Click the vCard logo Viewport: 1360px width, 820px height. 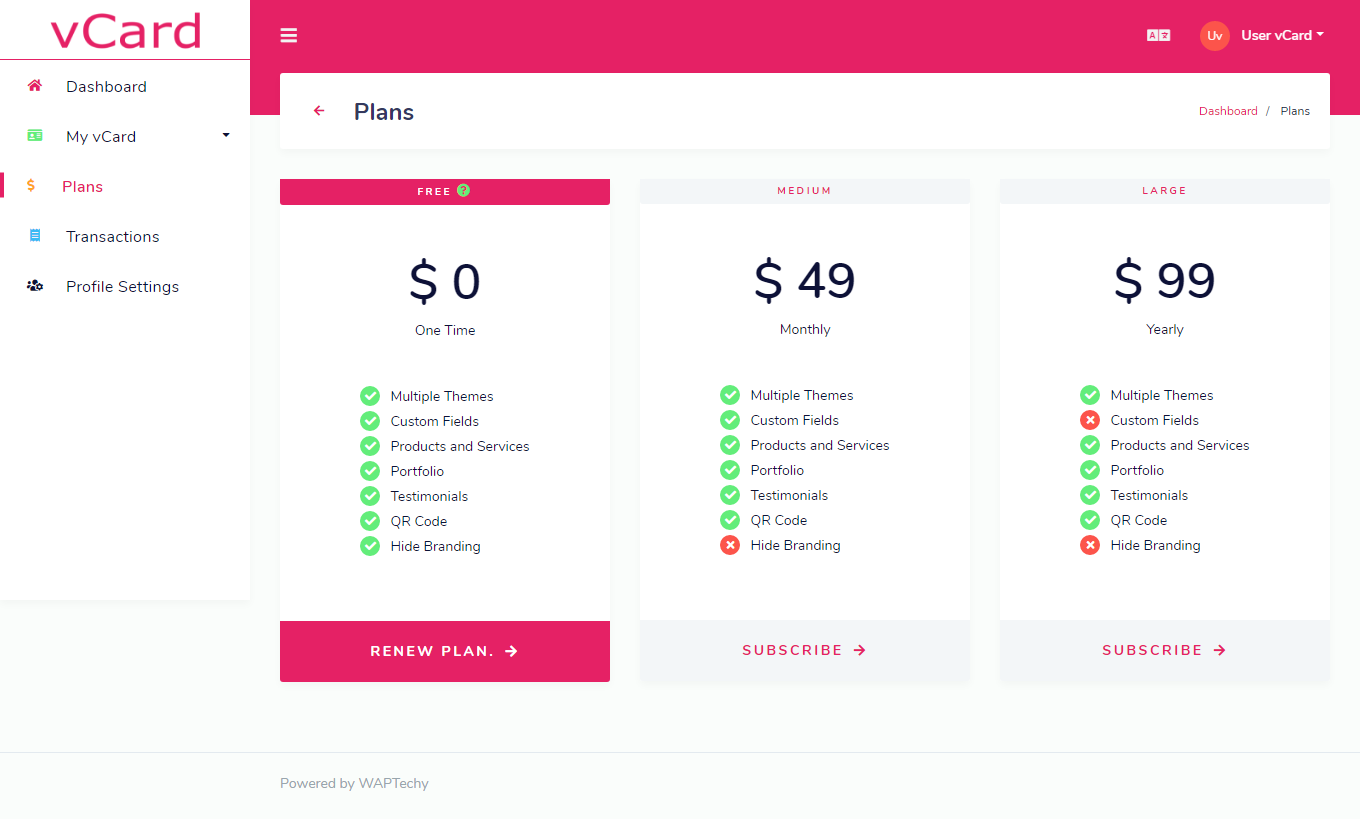pos(125,30)
